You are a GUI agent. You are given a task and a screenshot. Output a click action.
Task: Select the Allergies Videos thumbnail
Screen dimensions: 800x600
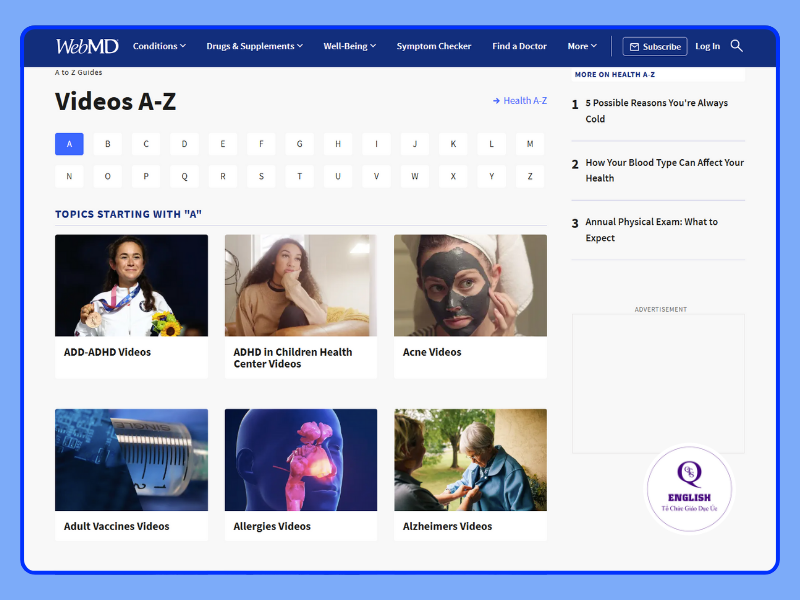(301, 459)
